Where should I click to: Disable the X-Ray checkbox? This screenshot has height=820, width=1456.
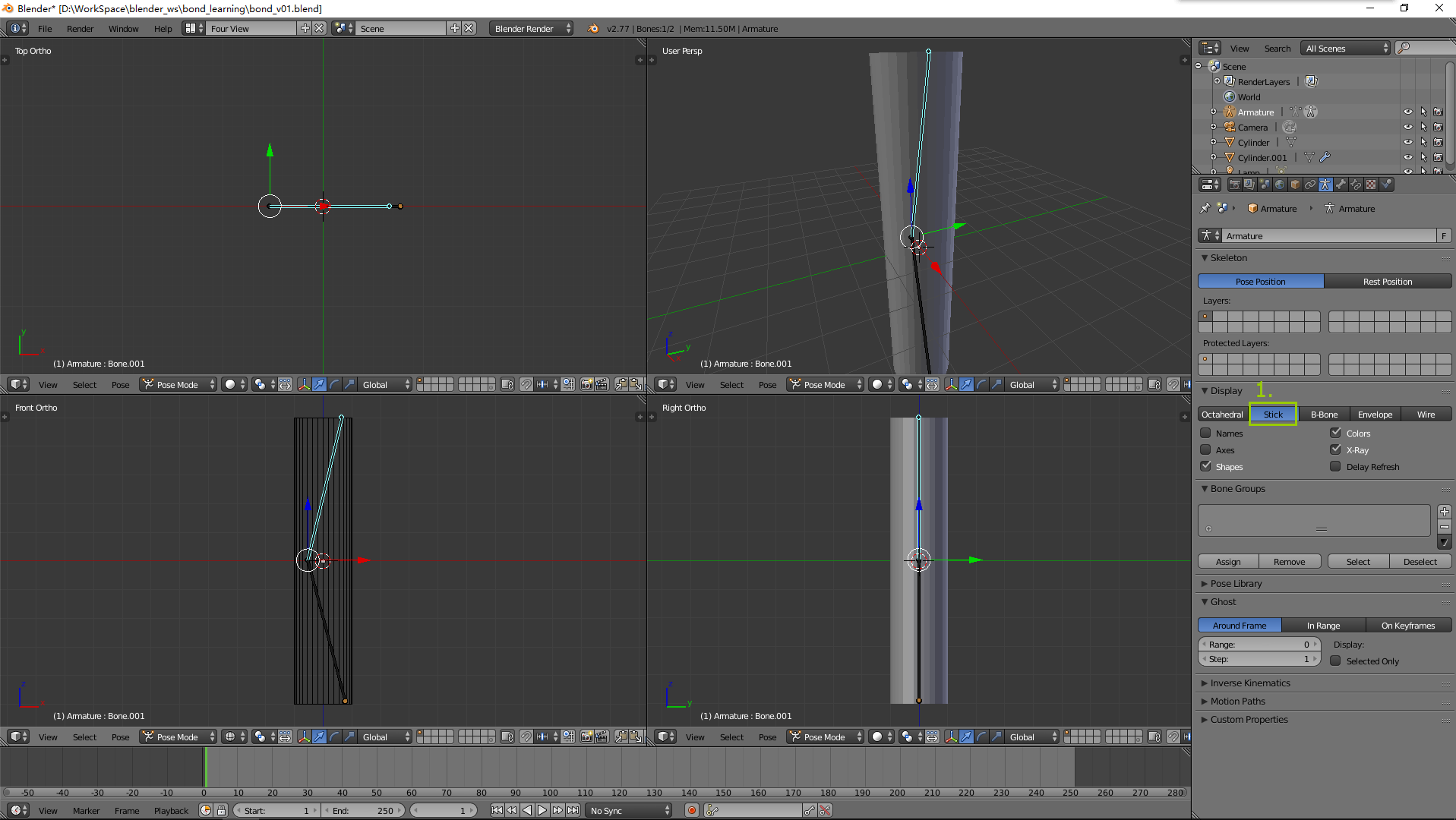1335,449
